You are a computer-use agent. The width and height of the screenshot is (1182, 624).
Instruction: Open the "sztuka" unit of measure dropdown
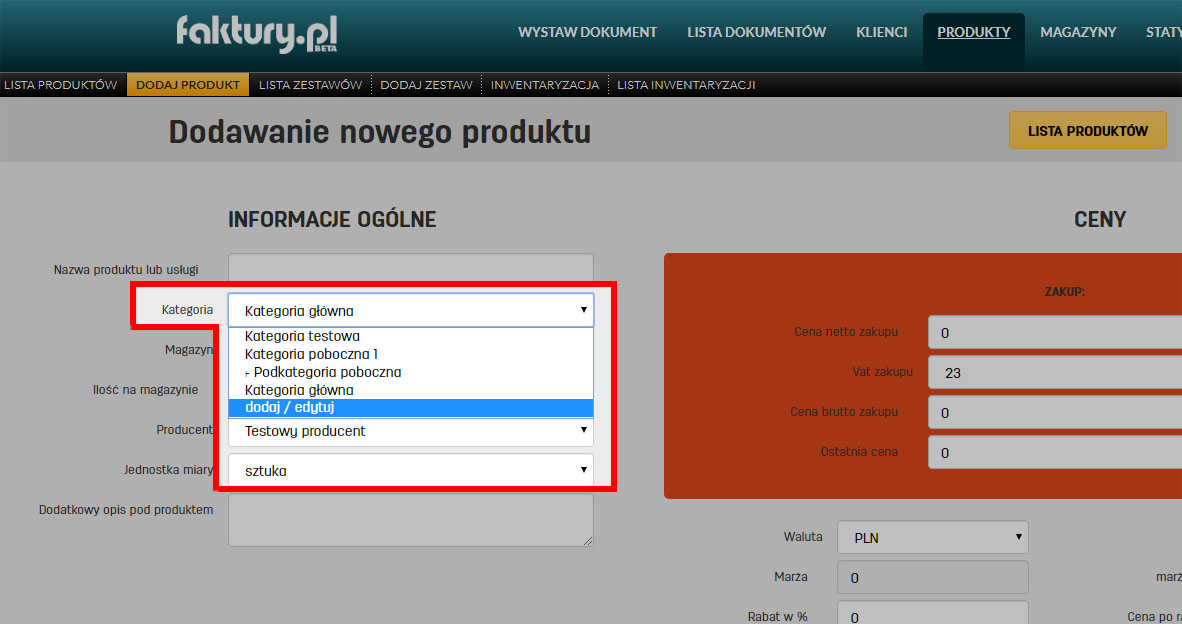click(411, 468)
